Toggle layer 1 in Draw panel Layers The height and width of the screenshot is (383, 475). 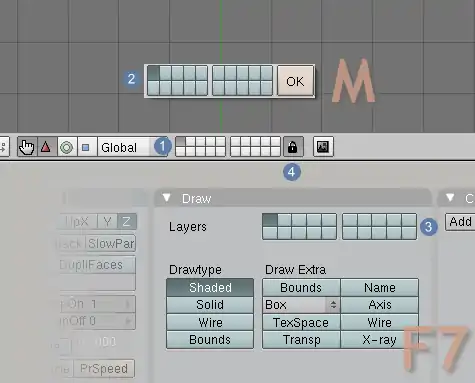pyautogui.click(x=270, y=220)
